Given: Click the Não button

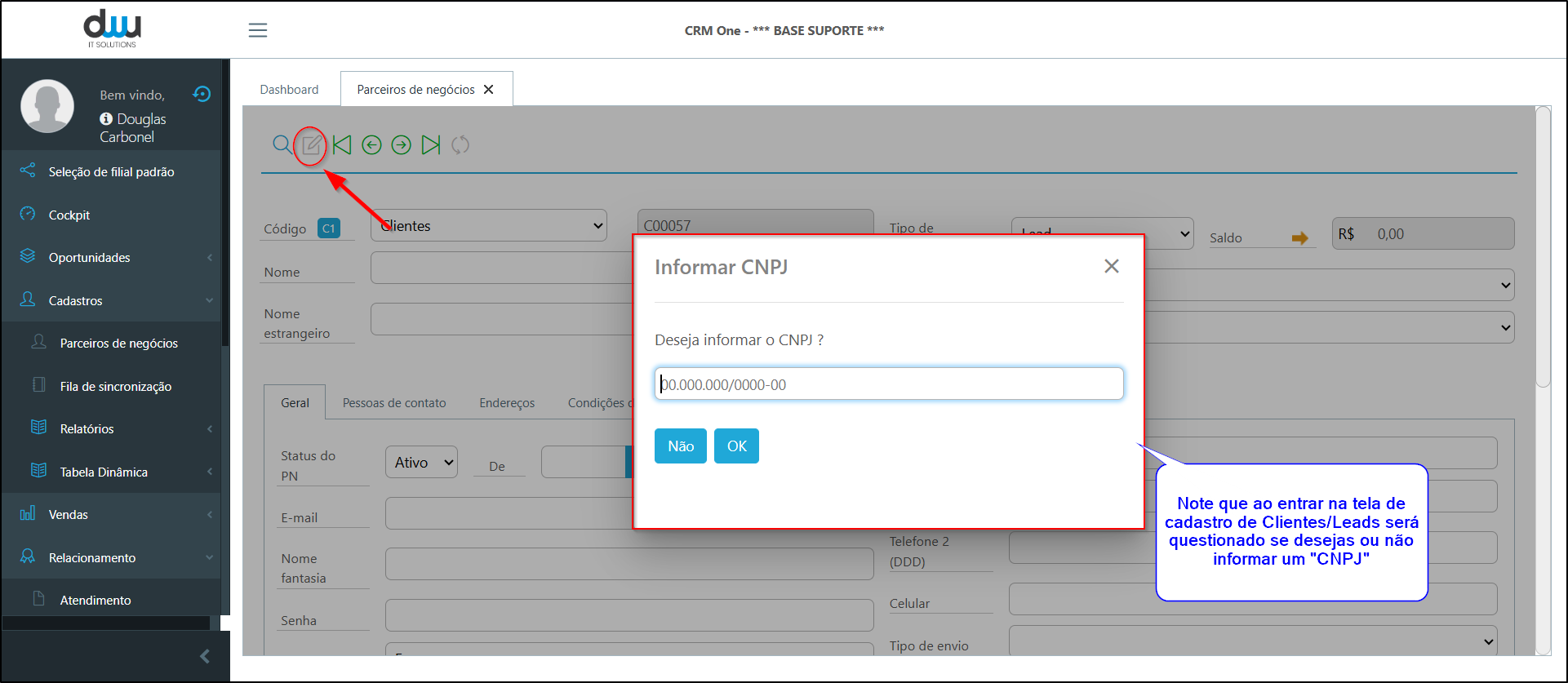Looking at the screenshot, I should [681, 446].
